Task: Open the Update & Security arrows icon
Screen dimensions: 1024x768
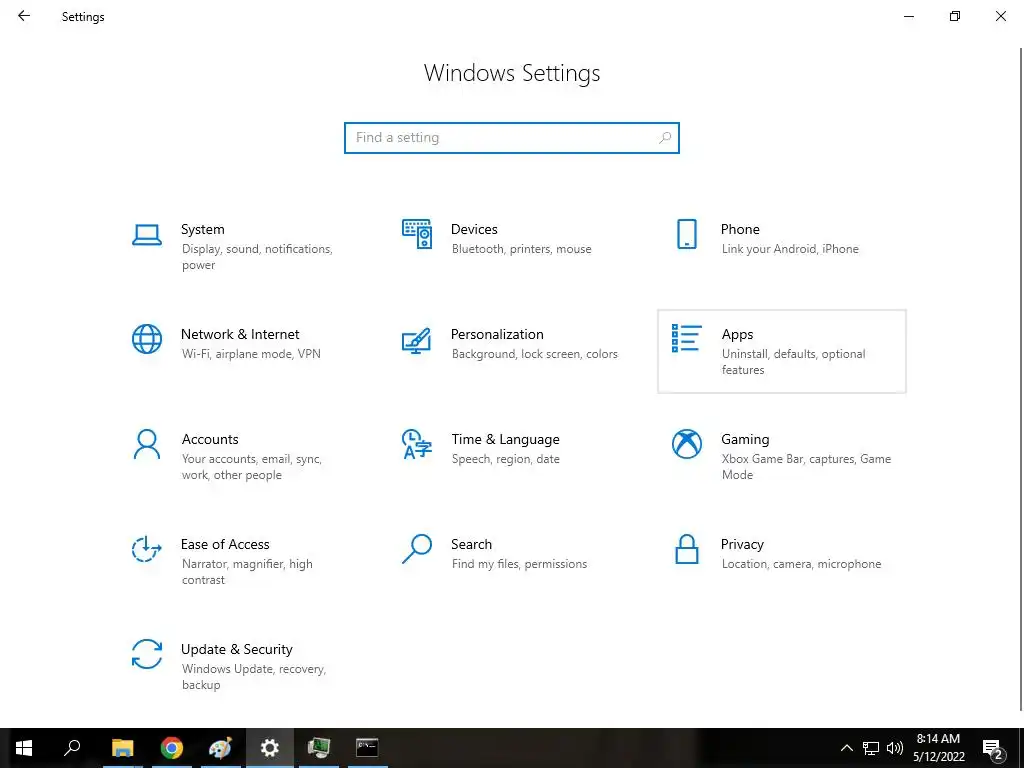Action: (146, 654)
